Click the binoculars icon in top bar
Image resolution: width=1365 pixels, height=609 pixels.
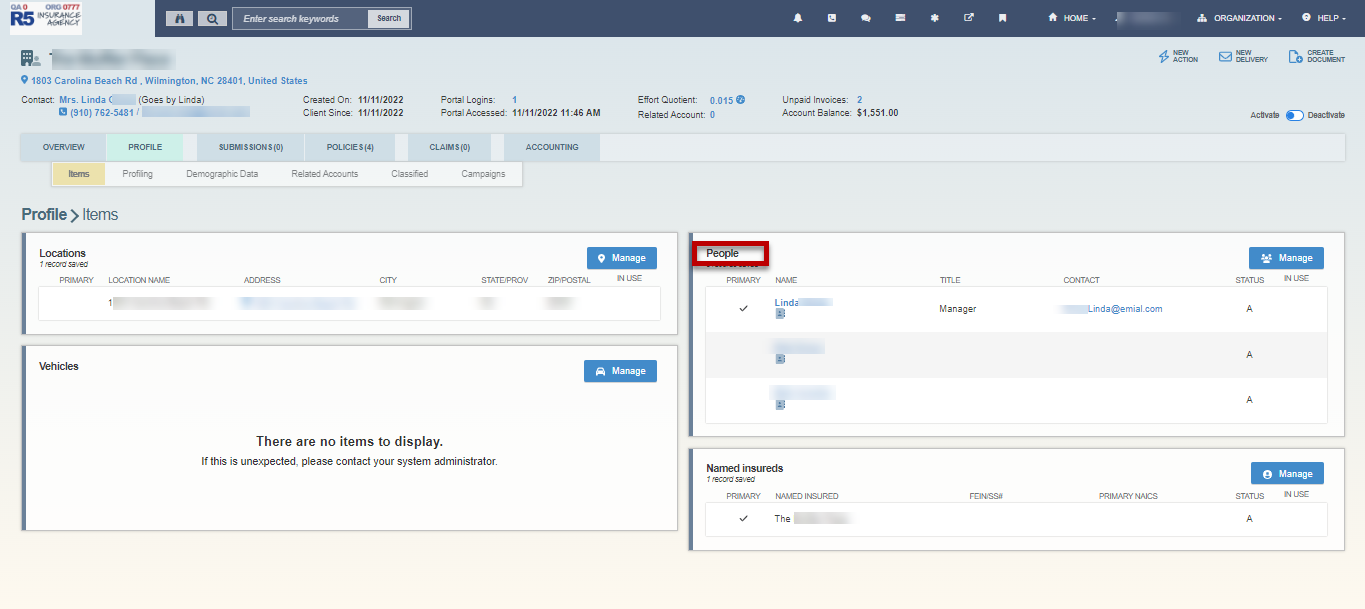pos(179,18)
